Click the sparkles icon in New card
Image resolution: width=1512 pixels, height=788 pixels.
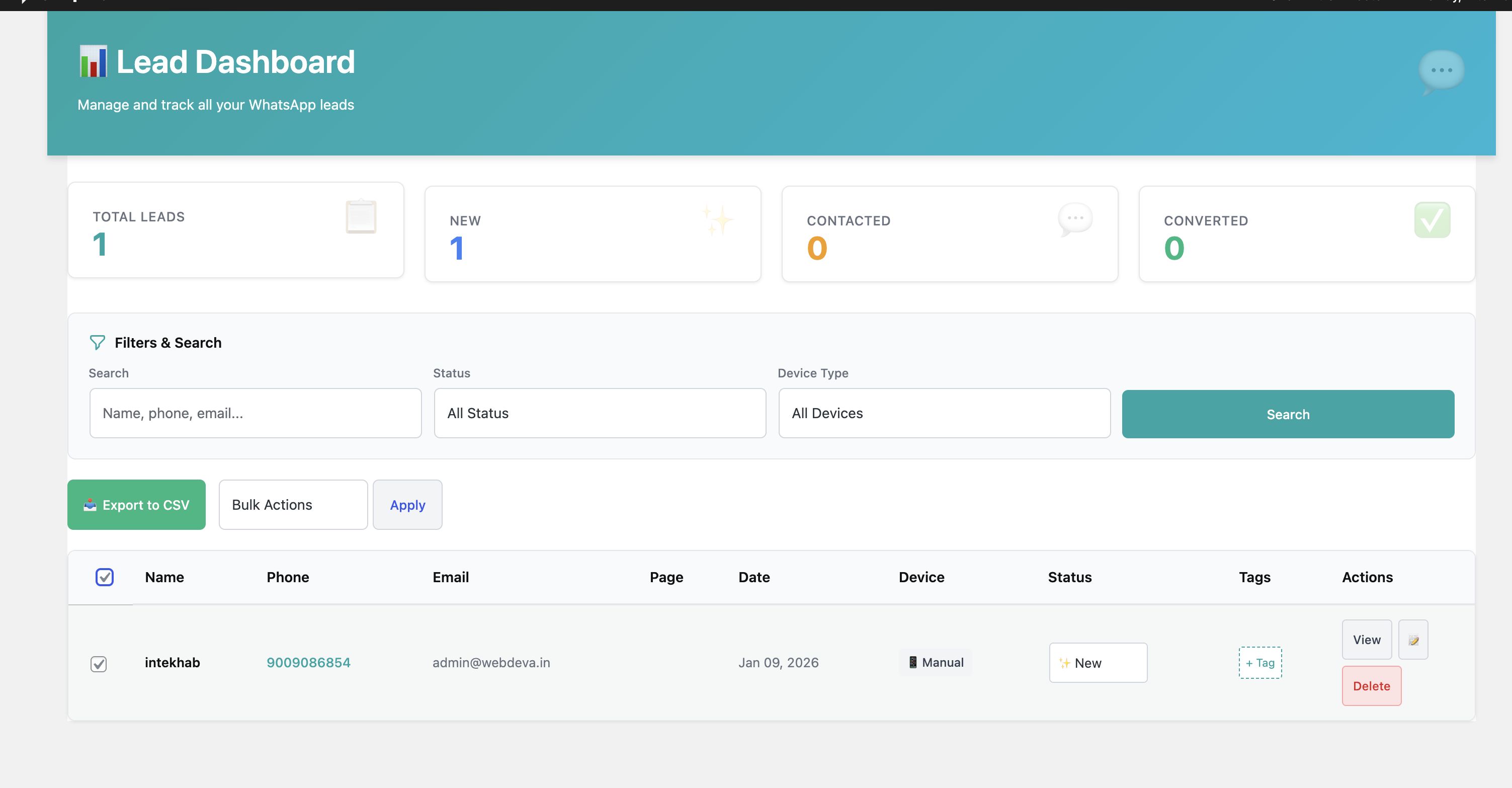(x=717, y=220)
